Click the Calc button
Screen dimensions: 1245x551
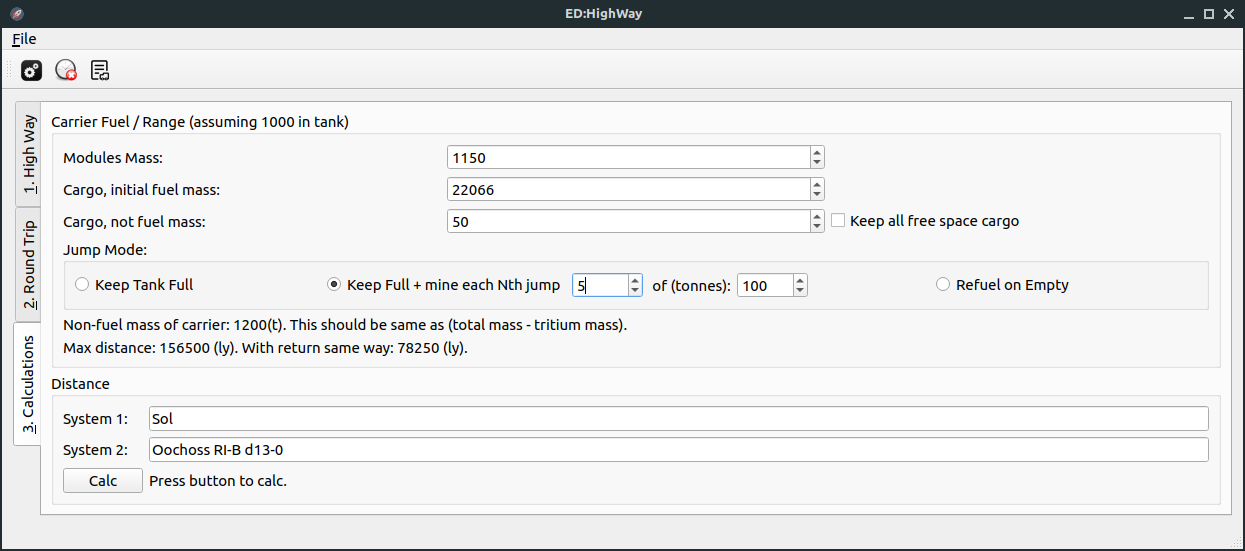(103, 481)
